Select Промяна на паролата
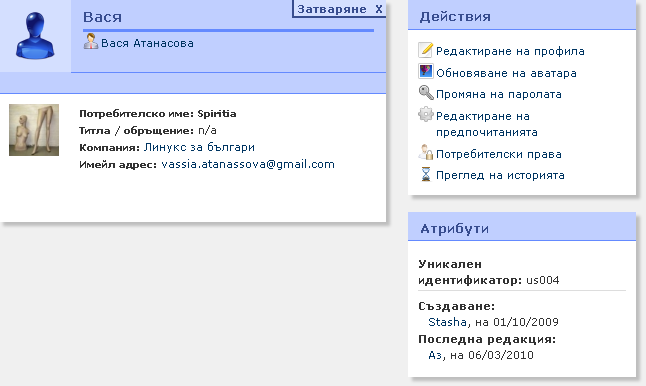 coord(499,94)
